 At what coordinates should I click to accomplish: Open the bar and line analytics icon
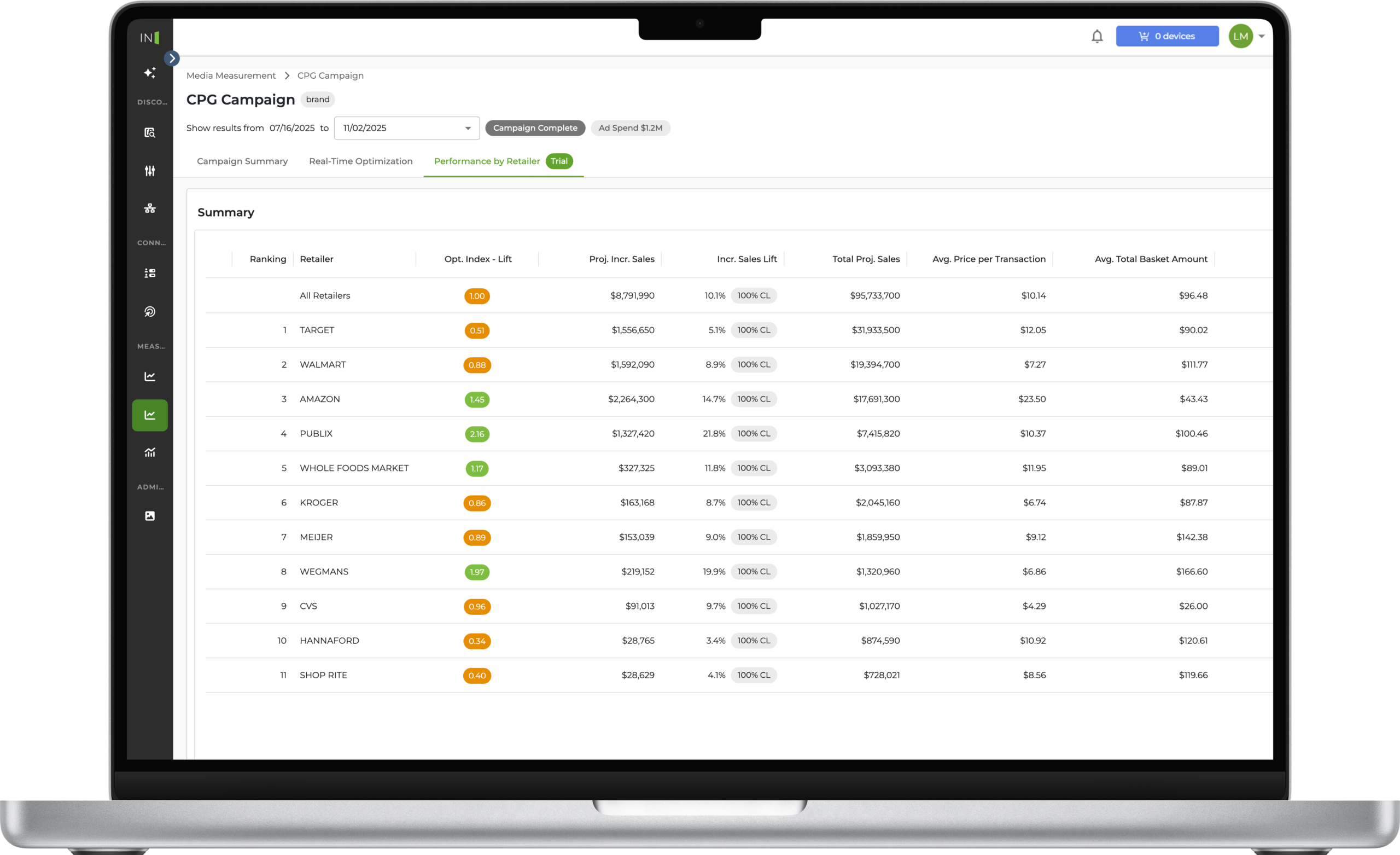pos(149,452)
